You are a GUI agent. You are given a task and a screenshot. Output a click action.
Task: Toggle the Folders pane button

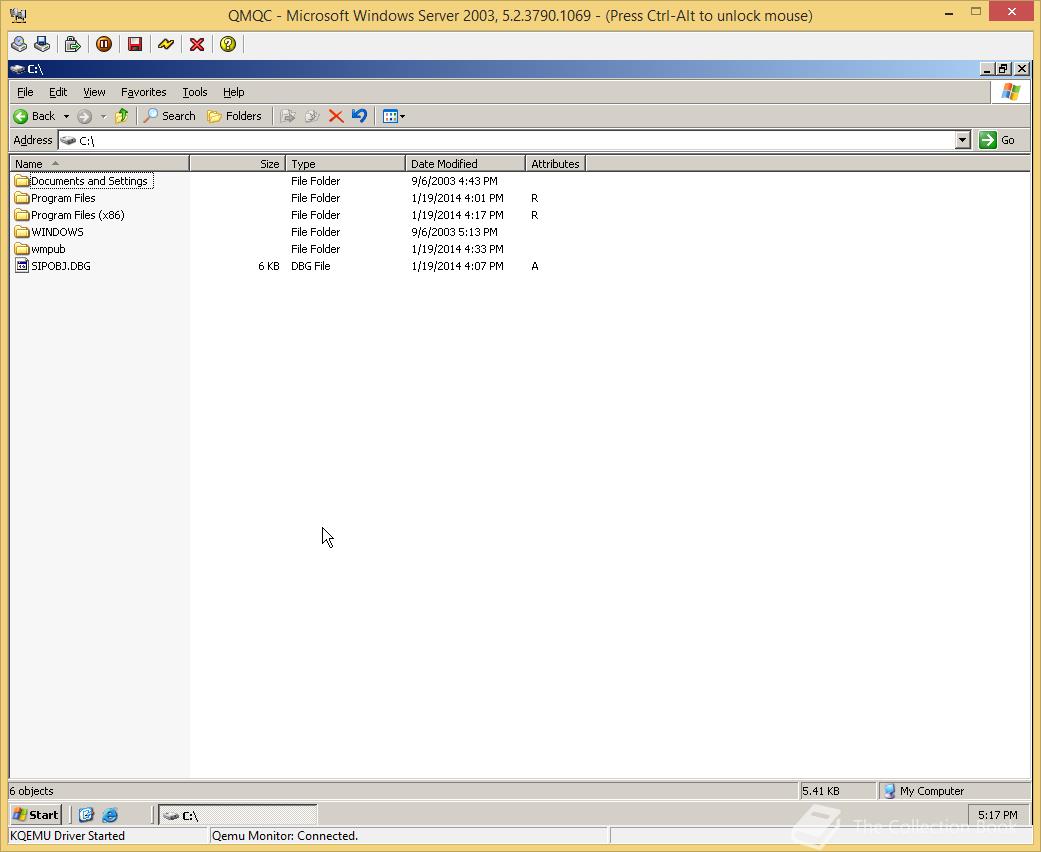[x=234, y=116]
